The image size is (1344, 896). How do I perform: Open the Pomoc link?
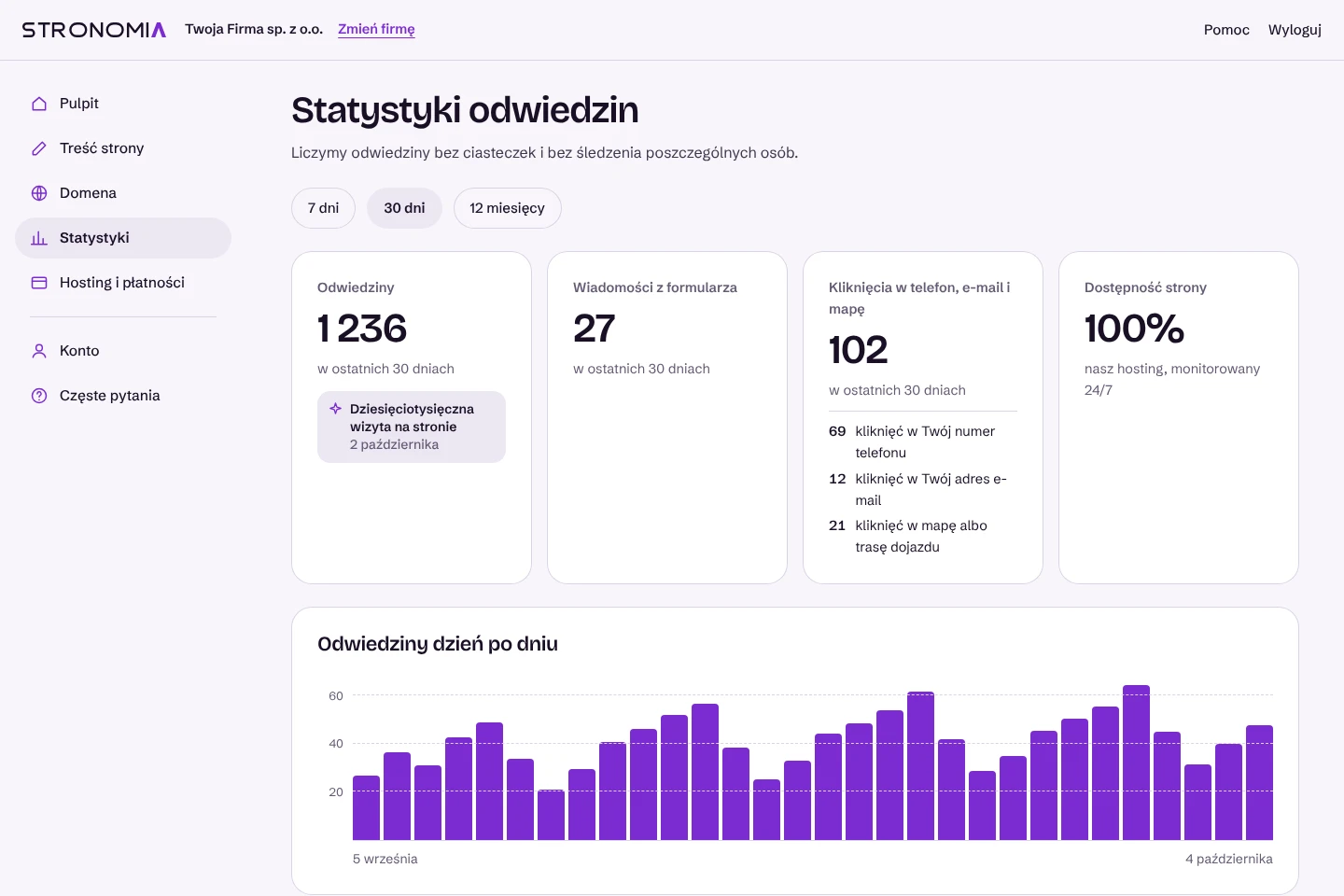(1226, 30)
